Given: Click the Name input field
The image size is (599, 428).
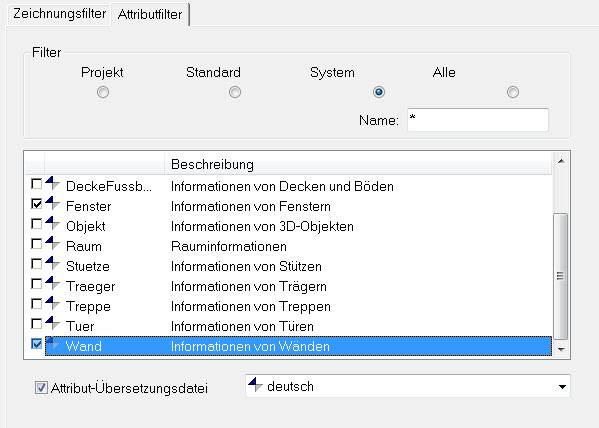Looking at the screenshot, I should (x=478, y=120).
